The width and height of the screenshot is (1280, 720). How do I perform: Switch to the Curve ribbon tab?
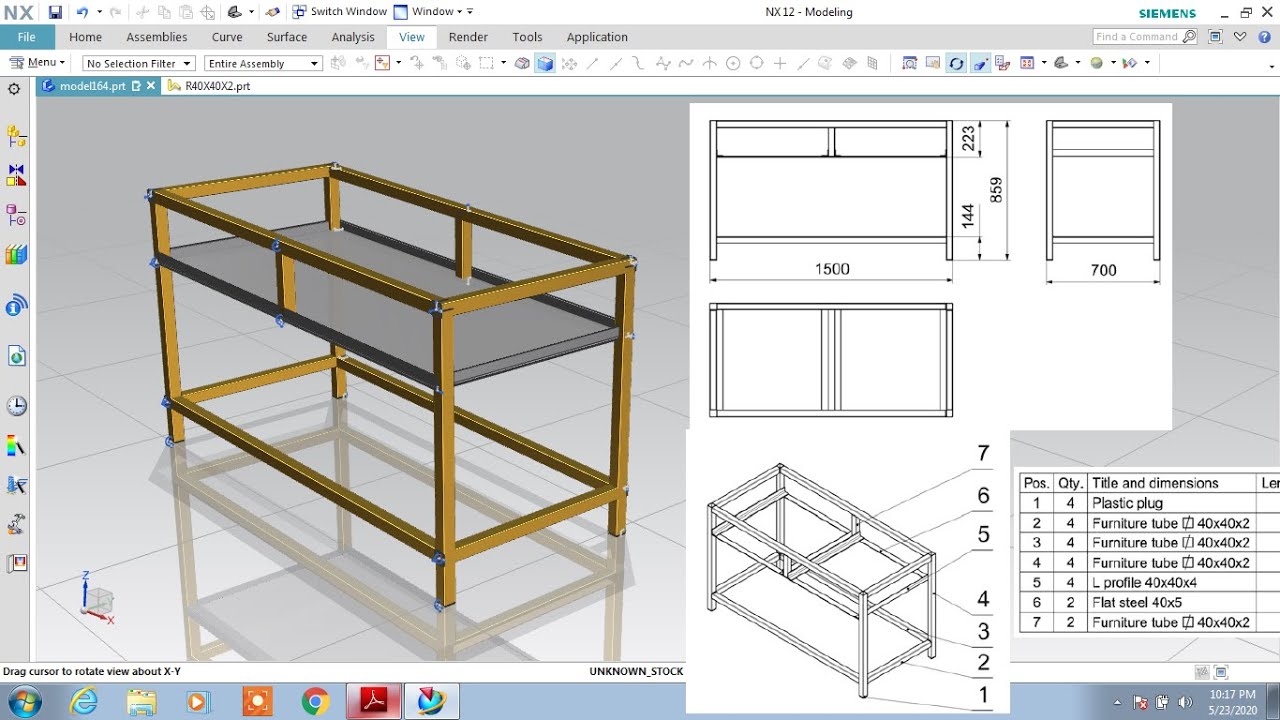pyautogui.click(x=227, y=37)
